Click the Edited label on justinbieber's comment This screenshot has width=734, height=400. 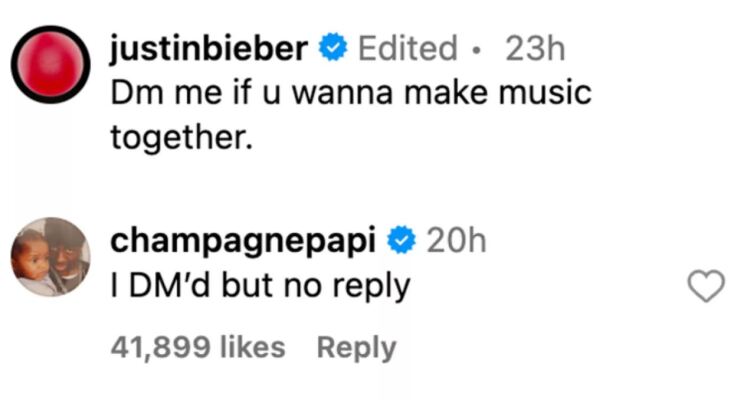coord(407,47)
